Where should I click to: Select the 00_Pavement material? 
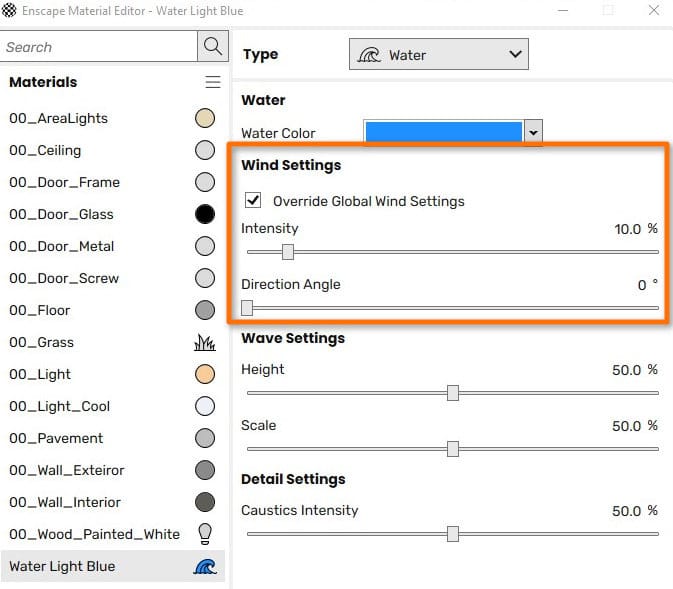(x=56, y=438)
